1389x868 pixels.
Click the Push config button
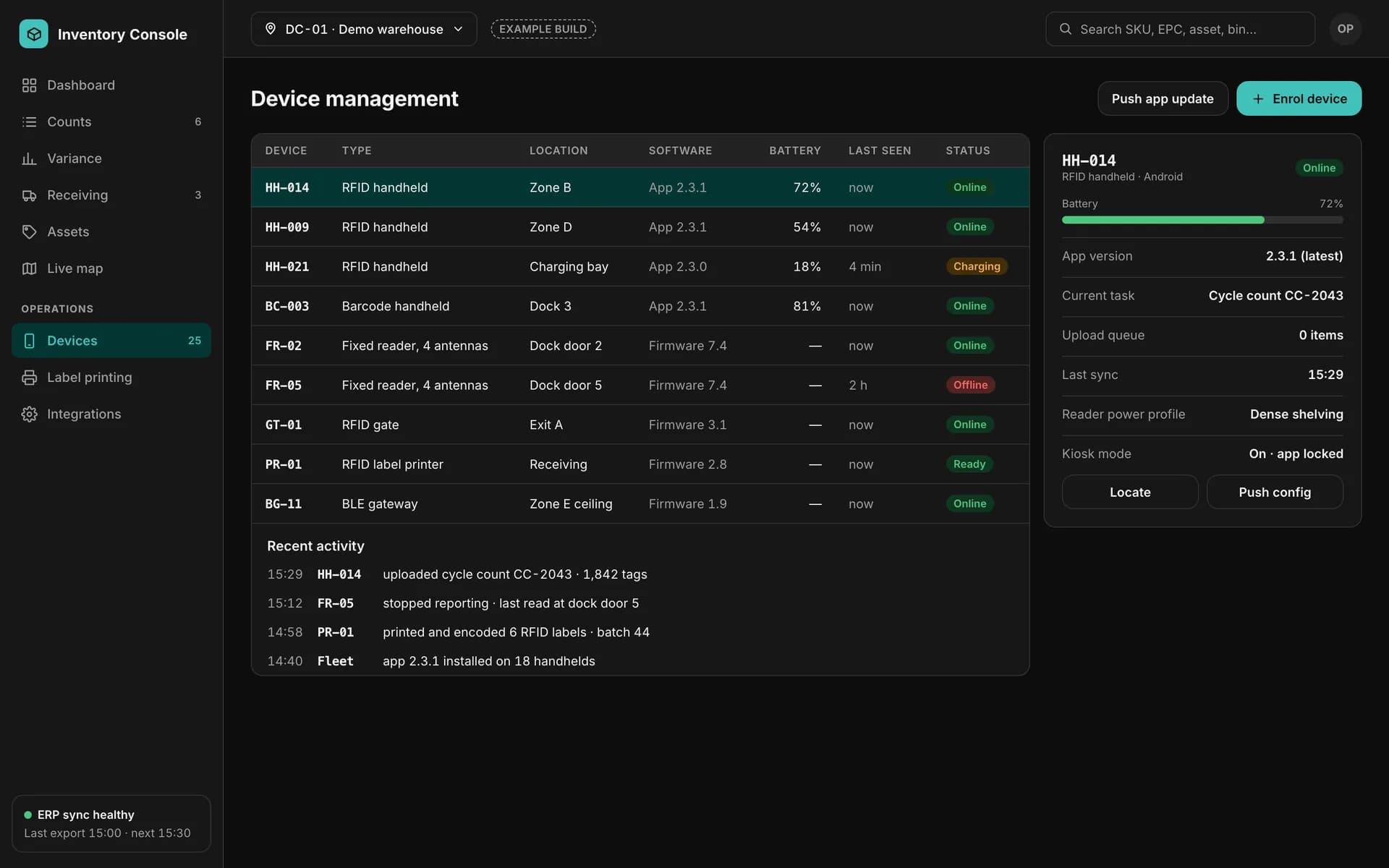click(1275, 493)
